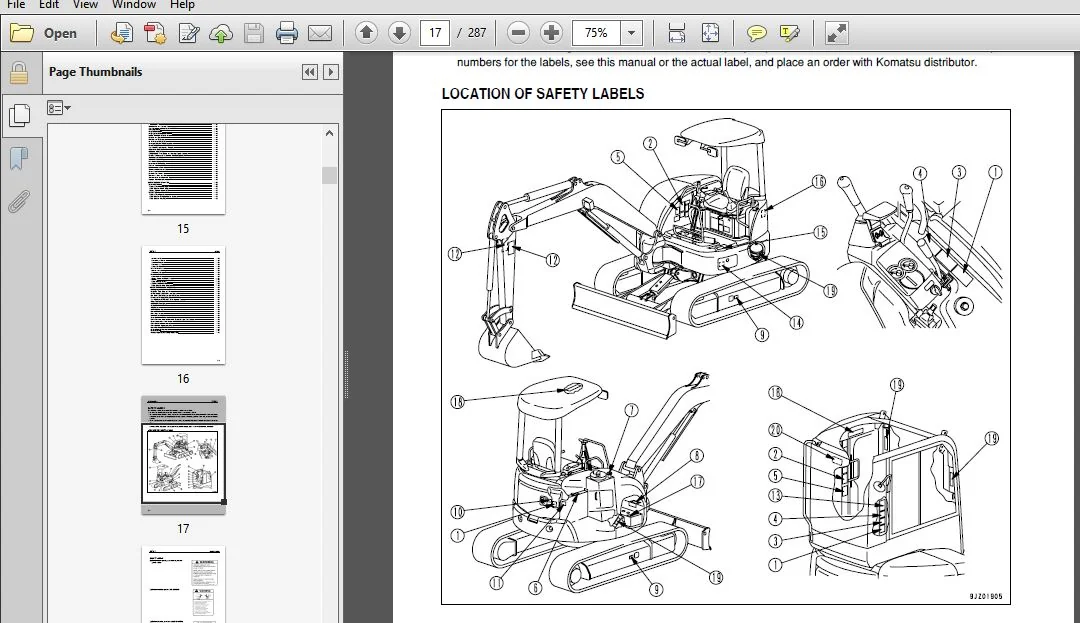Screen dimensions: 1080x623
Task: Click the page number field
Action: point(435,32)
